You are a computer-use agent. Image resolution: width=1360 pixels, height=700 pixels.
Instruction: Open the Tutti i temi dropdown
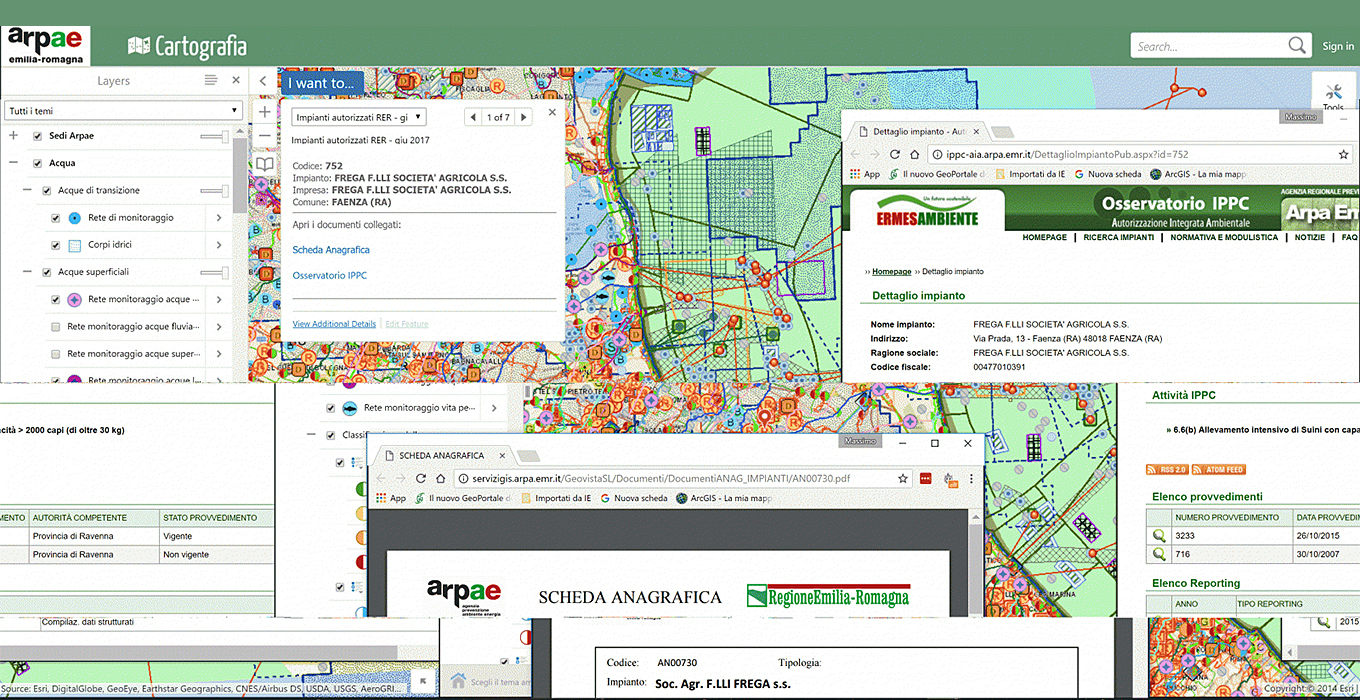[123, 110]
